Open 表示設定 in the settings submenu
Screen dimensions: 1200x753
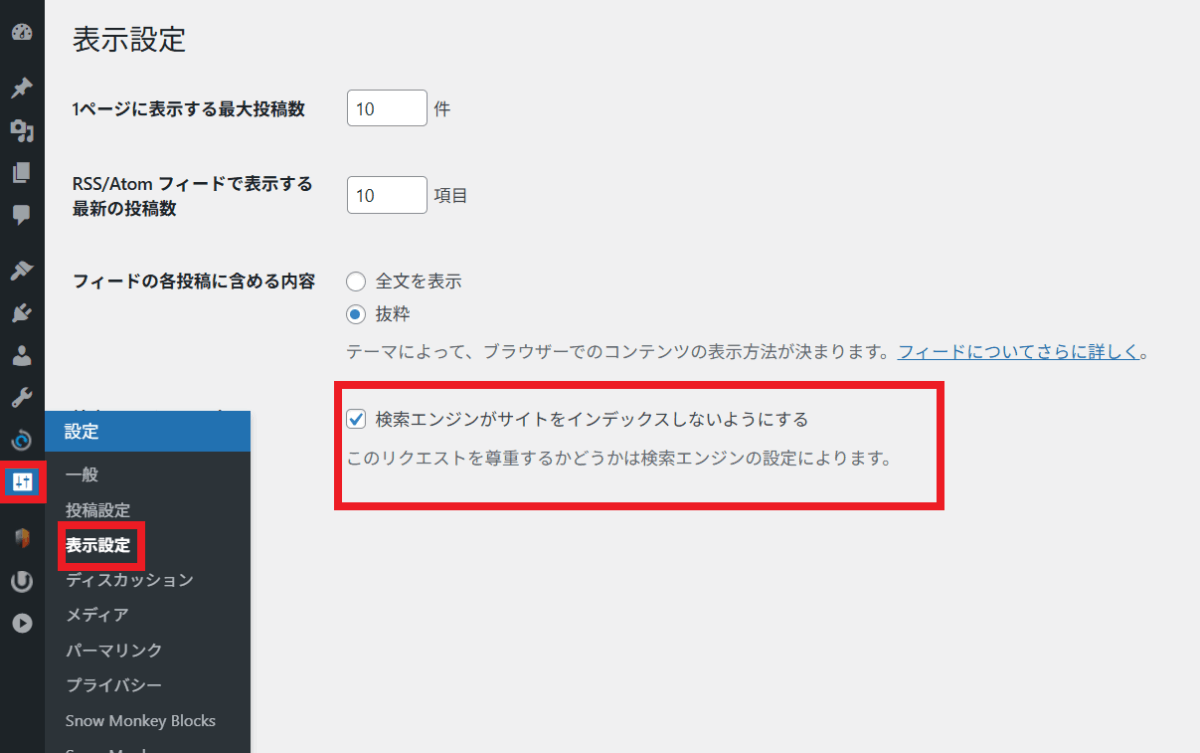click(x=98, y=546)
